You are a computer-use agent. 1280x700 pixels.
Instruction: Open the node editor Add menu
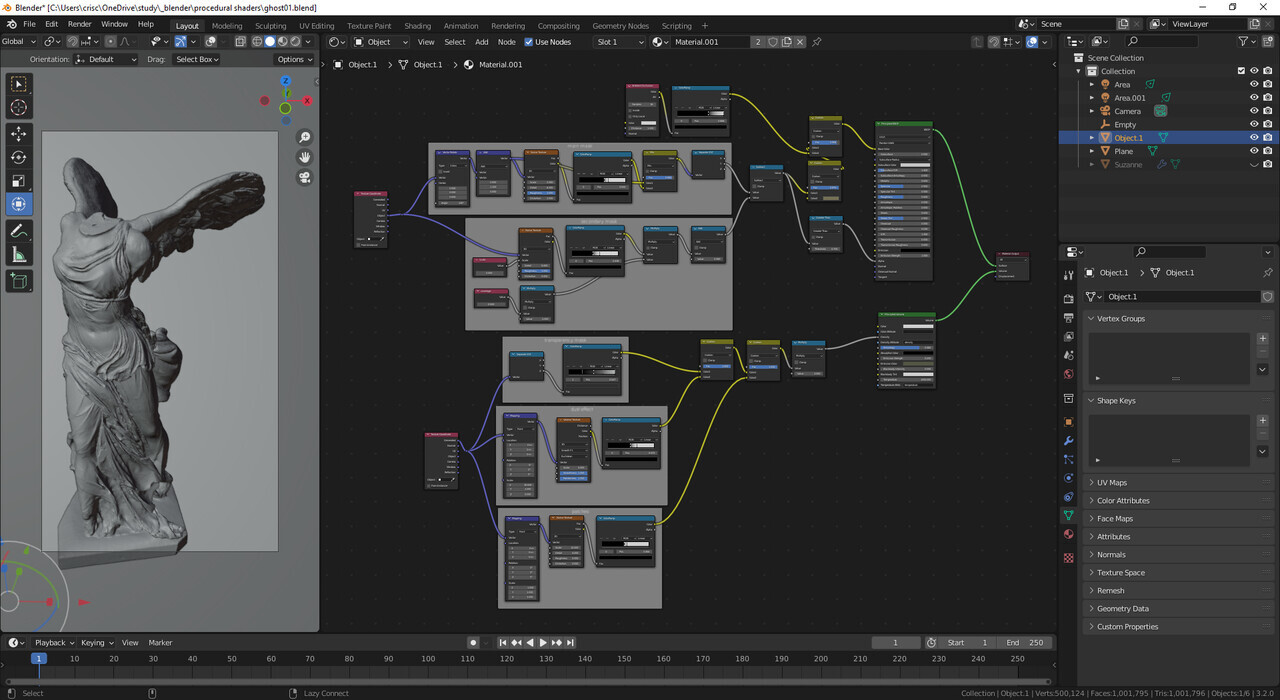click(482, 42)
